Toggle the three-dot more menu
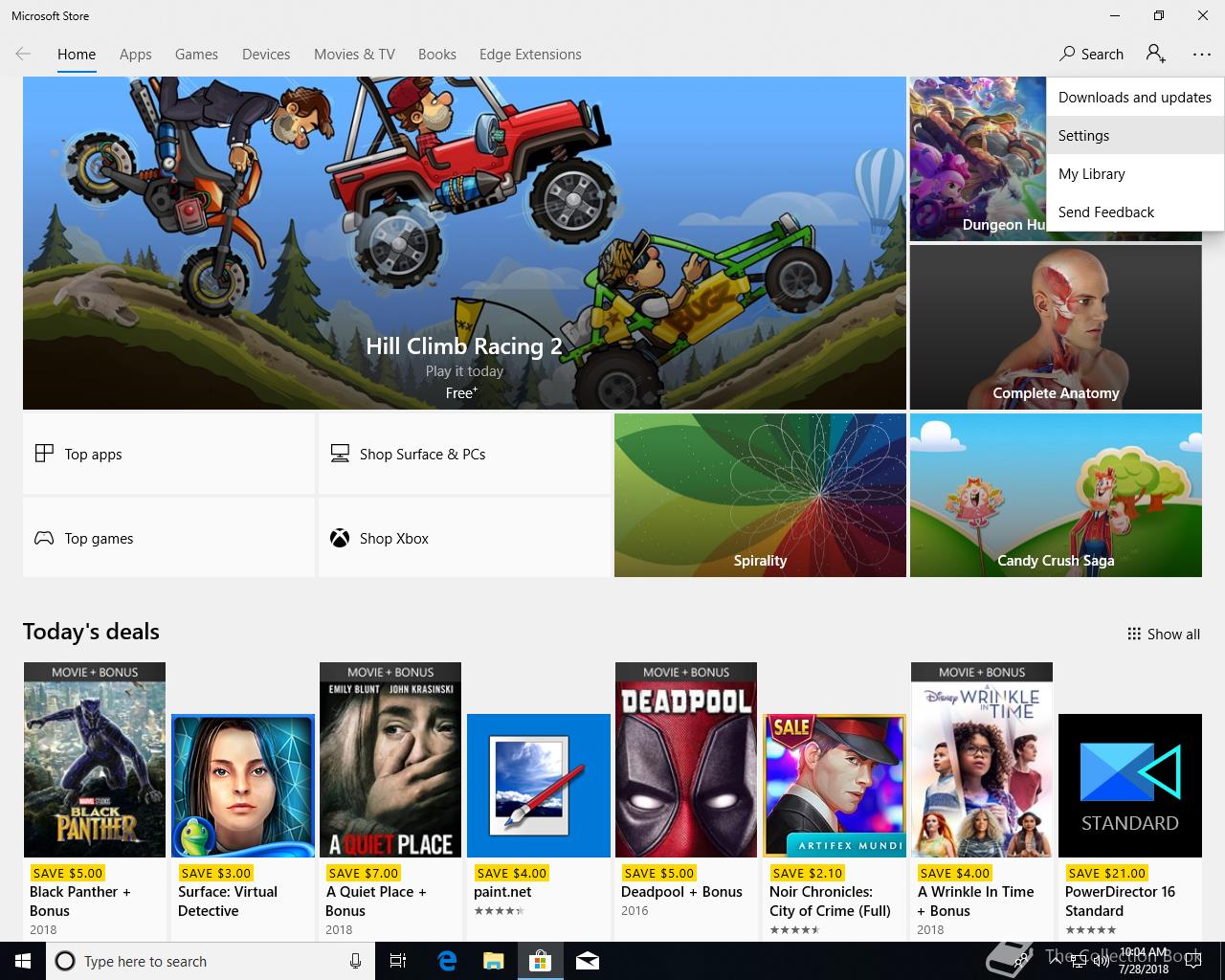Viewport: 1225px width, 980px height. point(1202,55)
